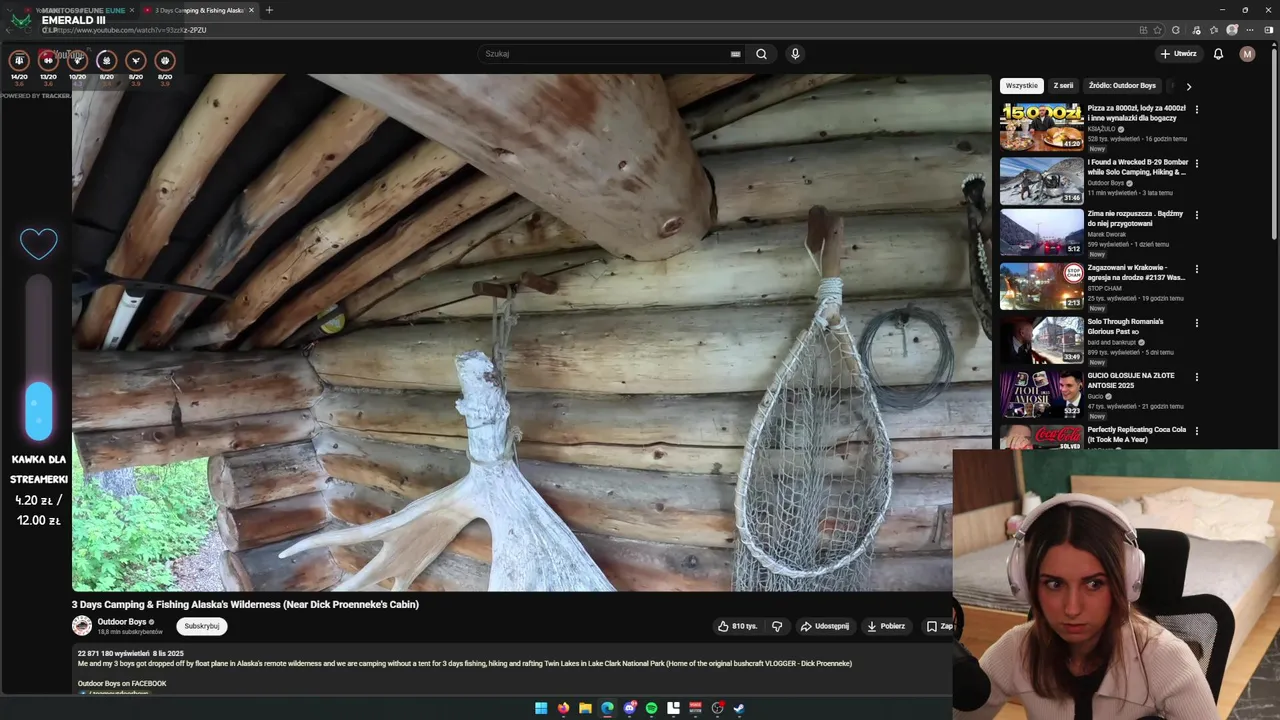This screenshot has width=1280, height=720.
Task: Open the Outdoor Boys channel name link
Action: click(122, 622)
